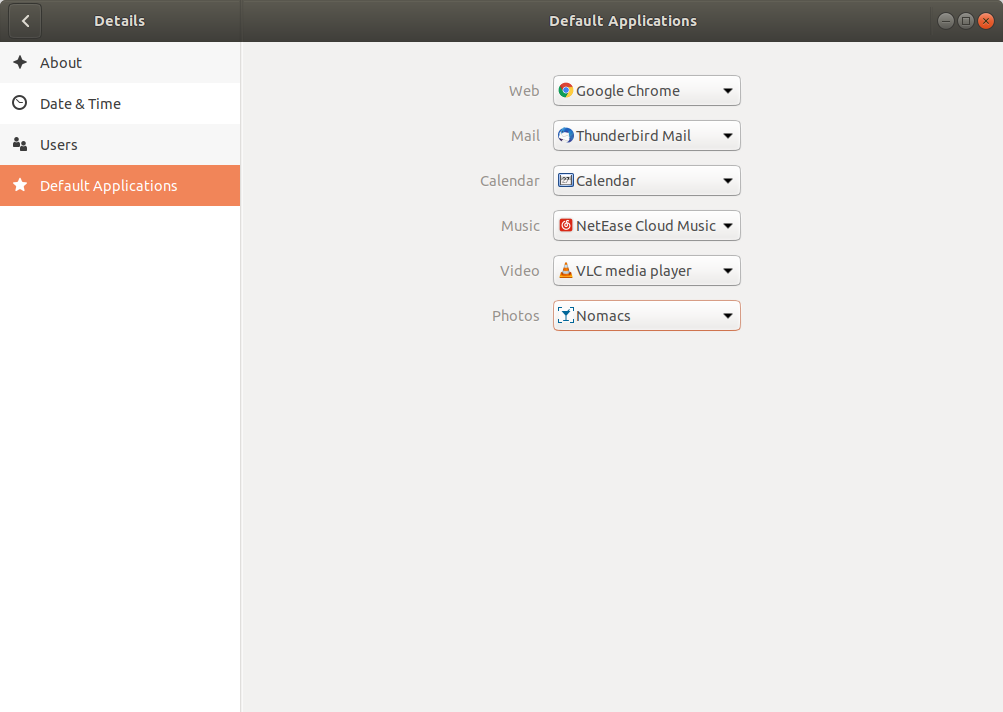Open the Web default browser dropdown arrow
Screen dimensions: 1003x712
(727, 91)
